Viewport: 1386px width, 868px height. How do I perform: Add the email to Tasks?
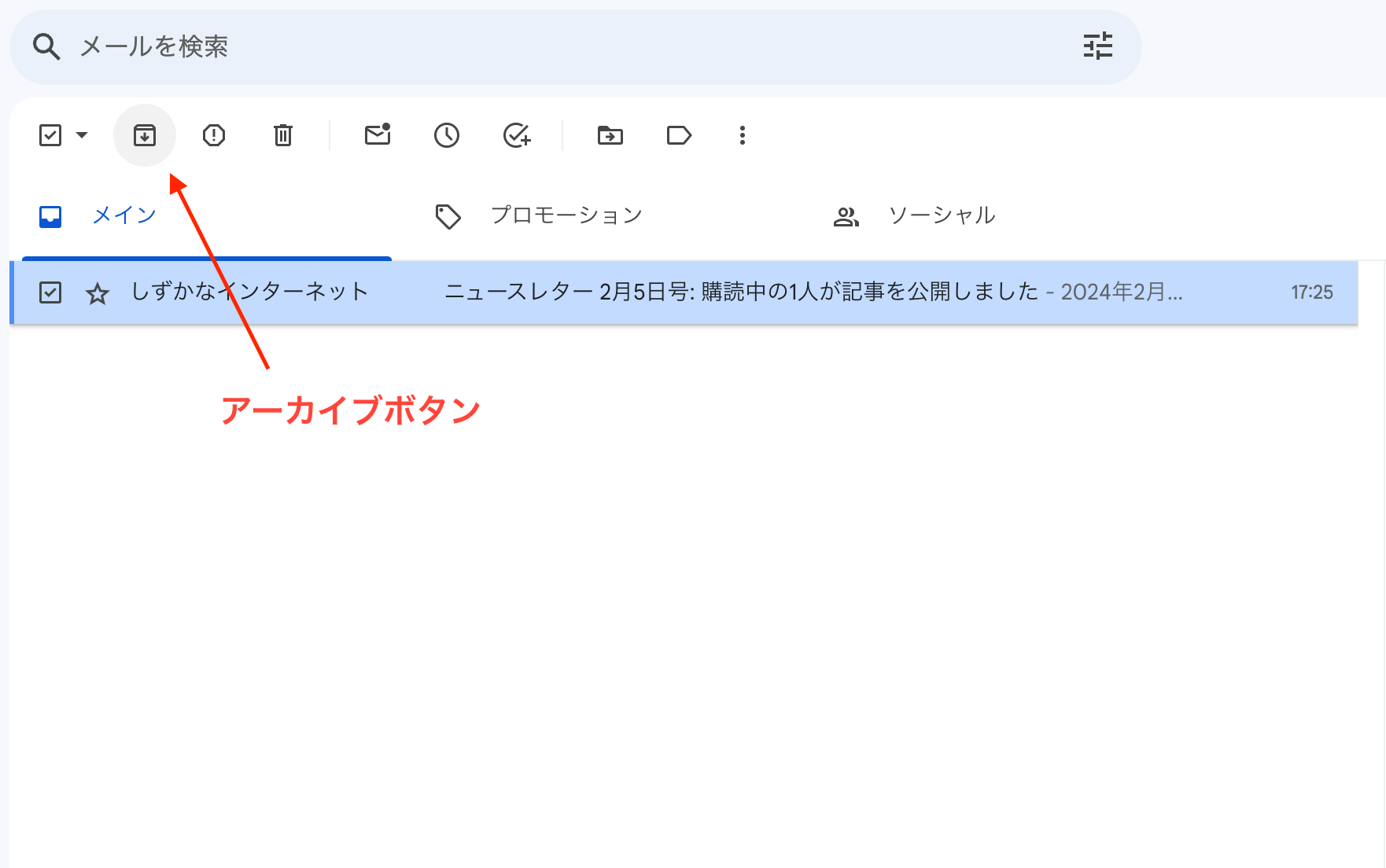(x=517, y=135)
